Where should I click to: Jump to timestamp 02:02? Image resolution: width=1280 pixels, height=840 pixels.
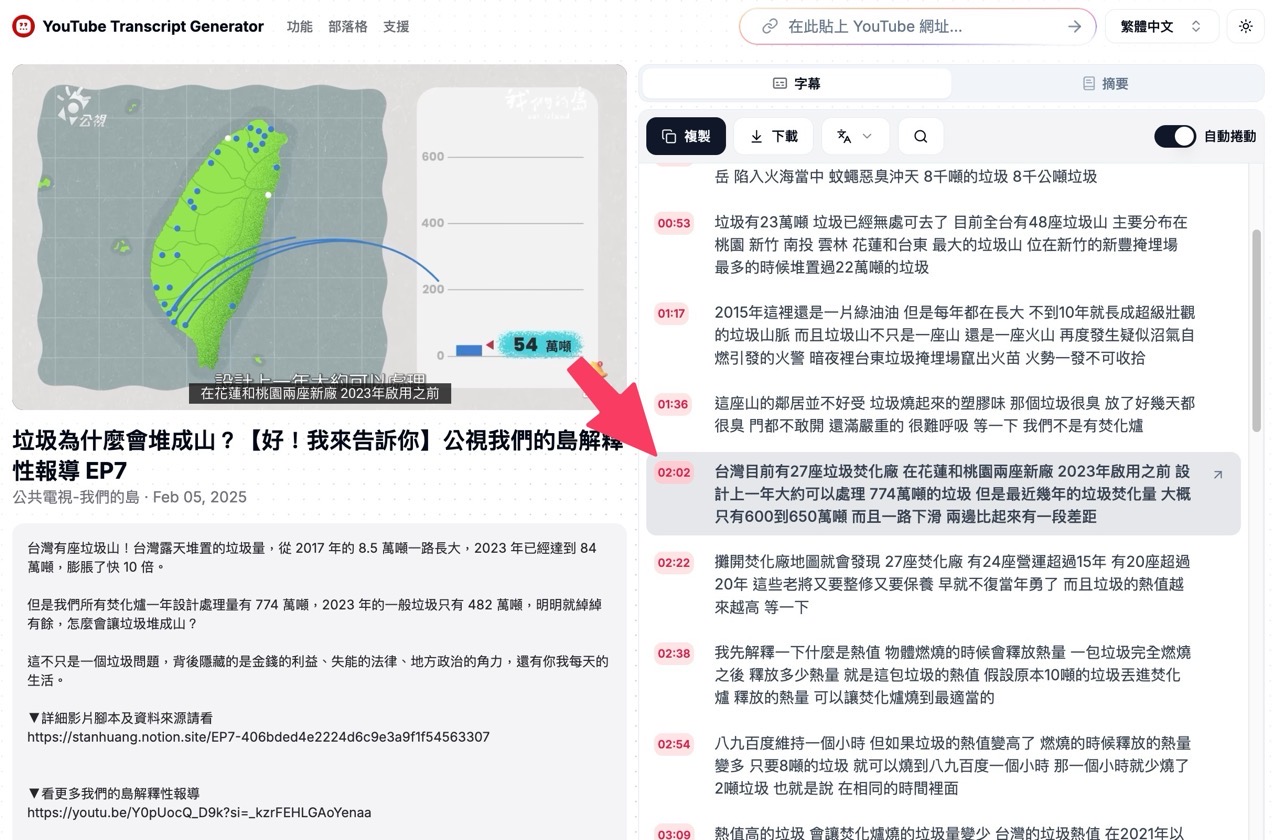coord(674,472)
